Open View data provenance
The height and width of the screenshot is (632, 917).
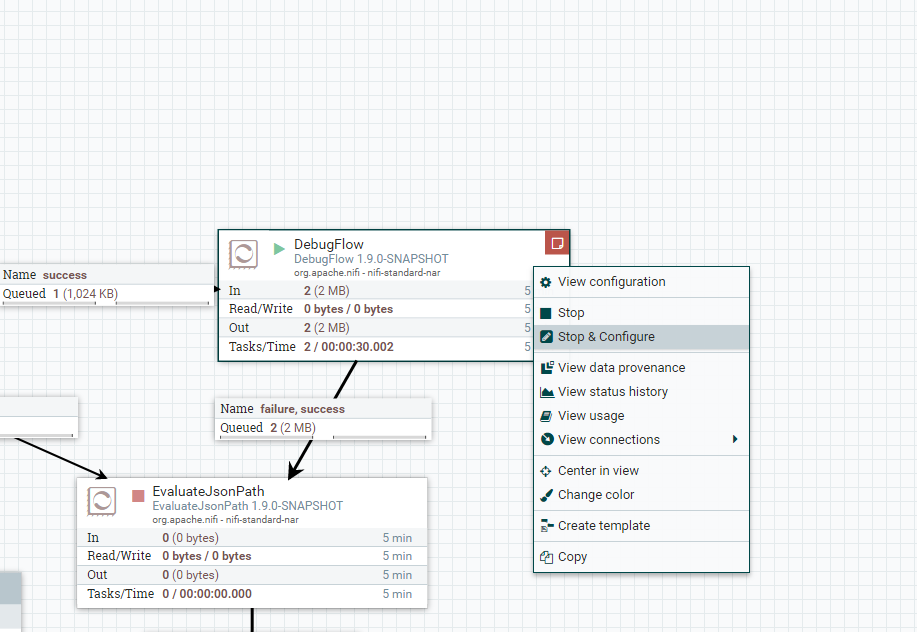tap(642, 368)
